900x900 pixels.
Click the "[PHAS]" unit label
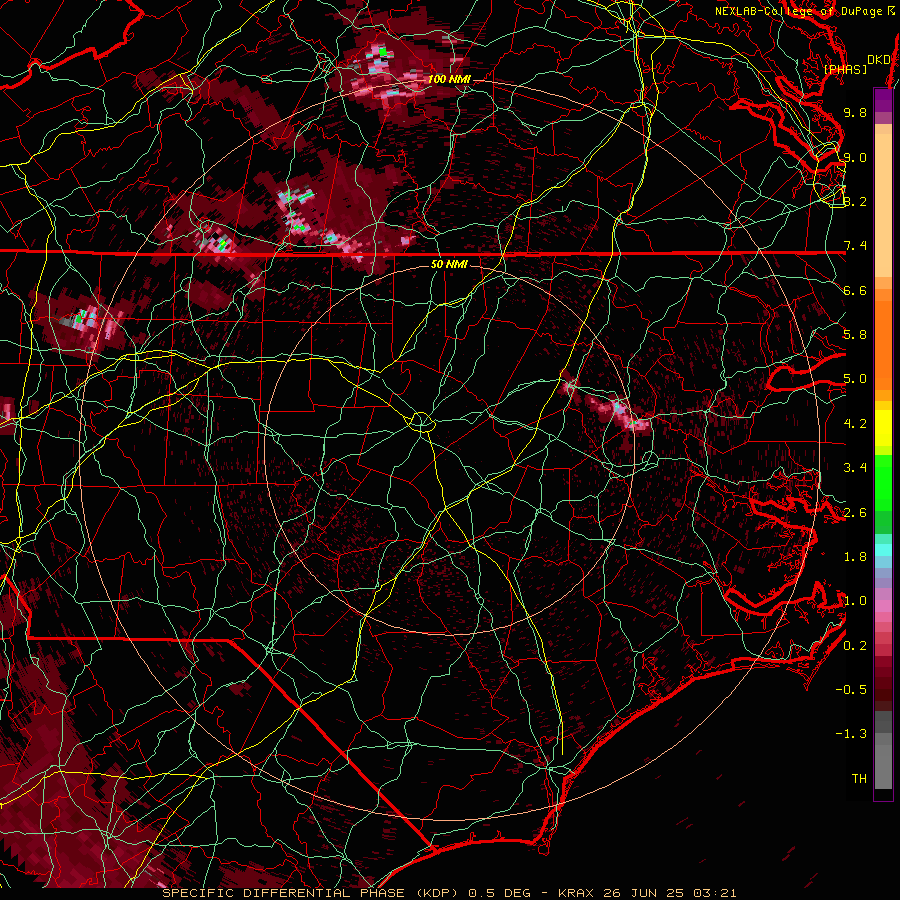pos(845,69)
